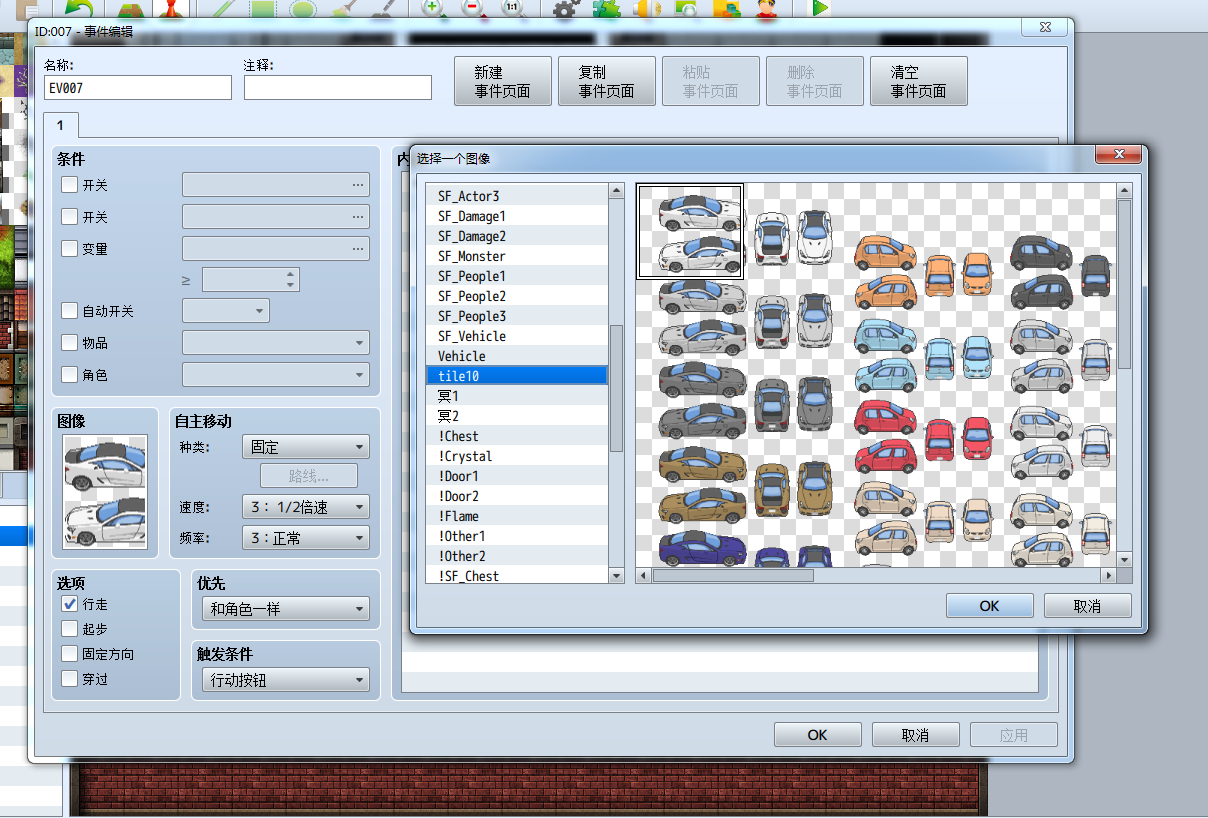1208x818 pixels.
Task: Select event page tab 1
Action: [60, 125]
